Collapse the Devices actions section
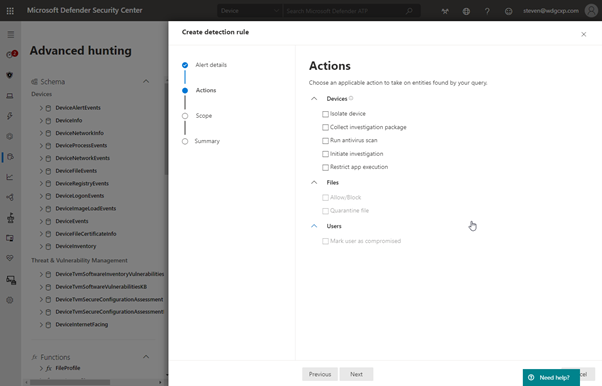Screen dimensions: 602x386 (x=314, y=99)
